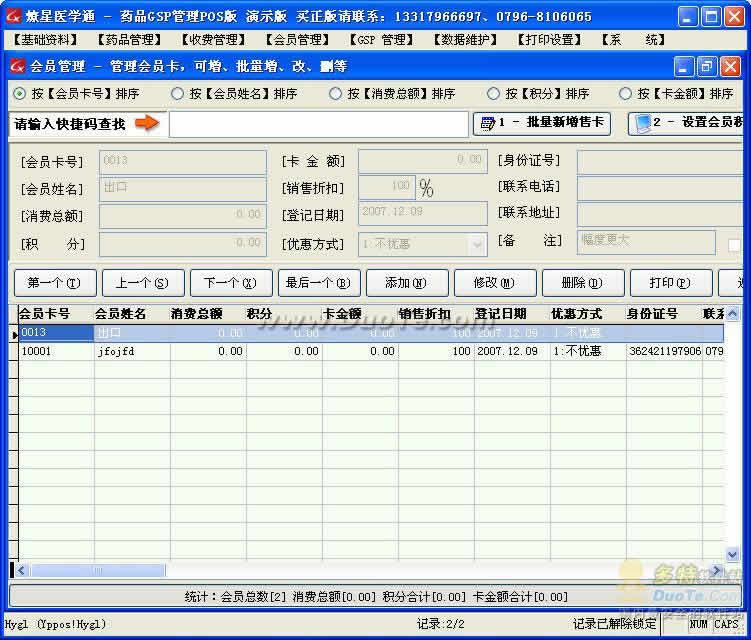The height and width of the screenshot is (640, 751).
Task: Close the member management inner window
Action: pos(730,67)
